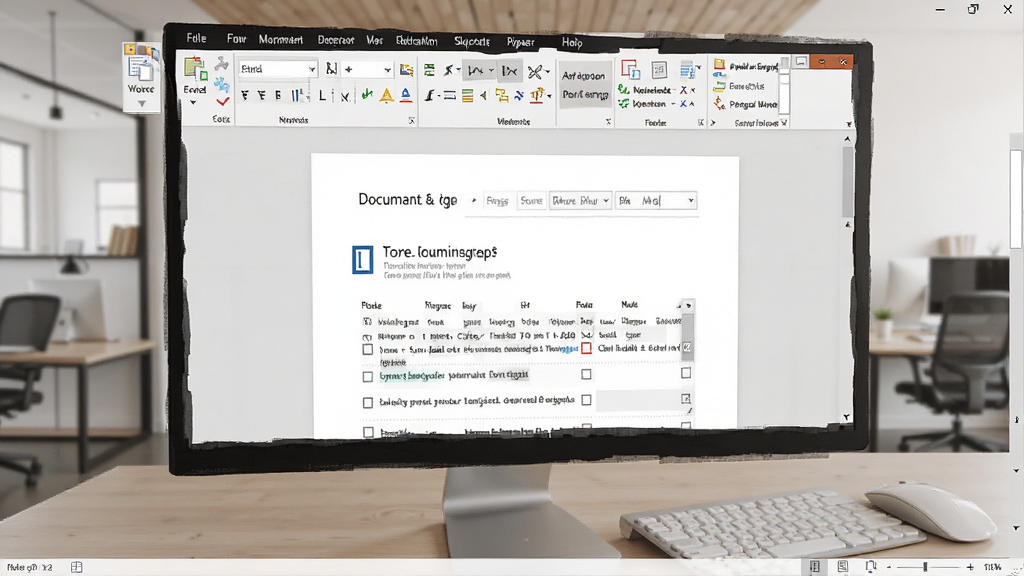This screenshot has height=576, width=1024.
Task: Select the blue font color A icon
Action: (406, 95)
